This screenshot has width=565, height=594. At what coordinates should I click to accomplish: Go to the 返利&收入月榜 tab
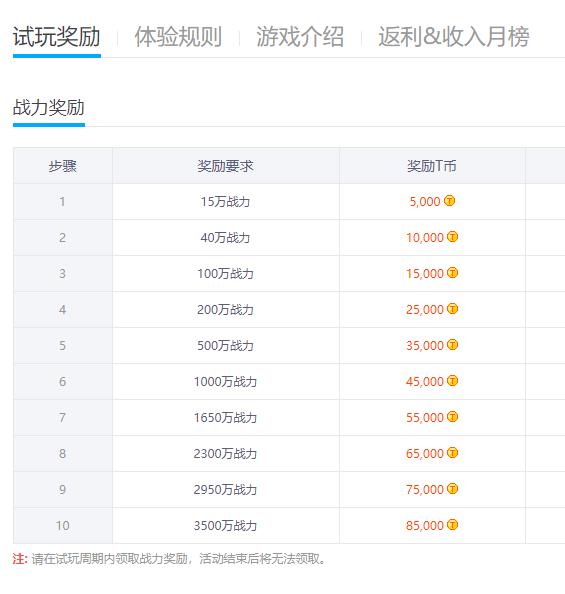click(x=454, y=37)
